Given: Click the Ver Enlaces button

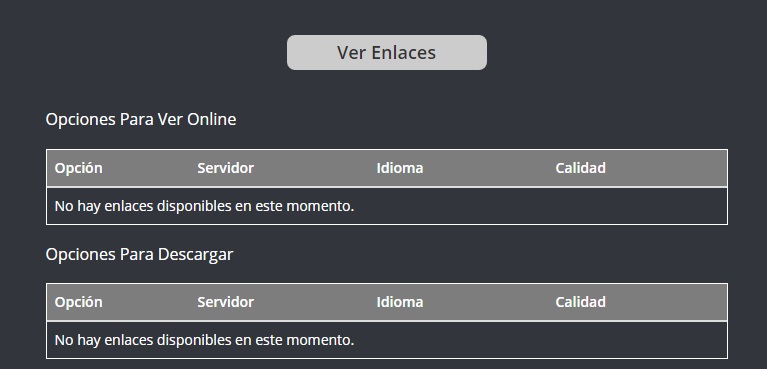Looking at the screenshot, I should (x=386, y=52).
